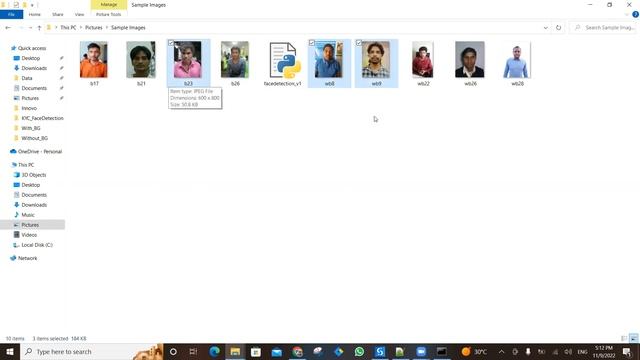The width and height of the screenshot is (640, 360).
Task: Open the Picture Tools tab
Action: pyautogui.click(x=109, y=14)
